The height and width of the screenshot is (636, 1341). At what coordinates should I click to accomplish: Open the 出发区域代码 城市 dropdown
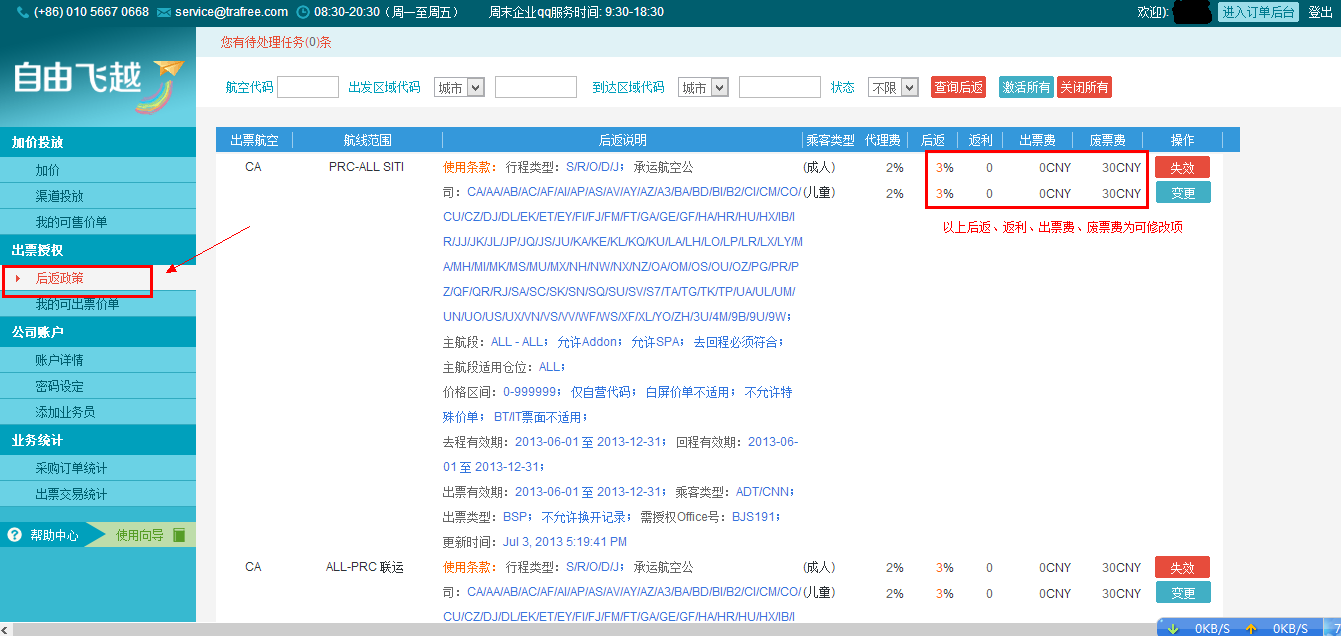tap(459, 88)
